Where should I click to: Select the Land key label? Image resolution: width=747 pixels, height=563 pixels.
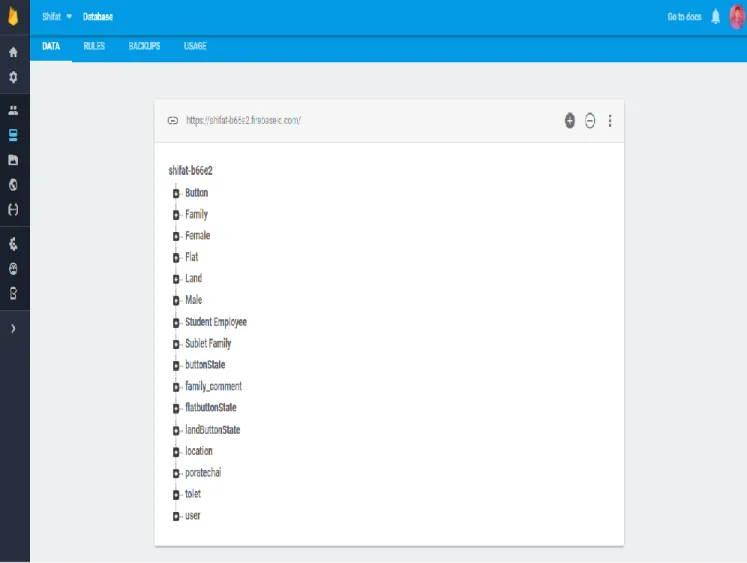point(193,279)
